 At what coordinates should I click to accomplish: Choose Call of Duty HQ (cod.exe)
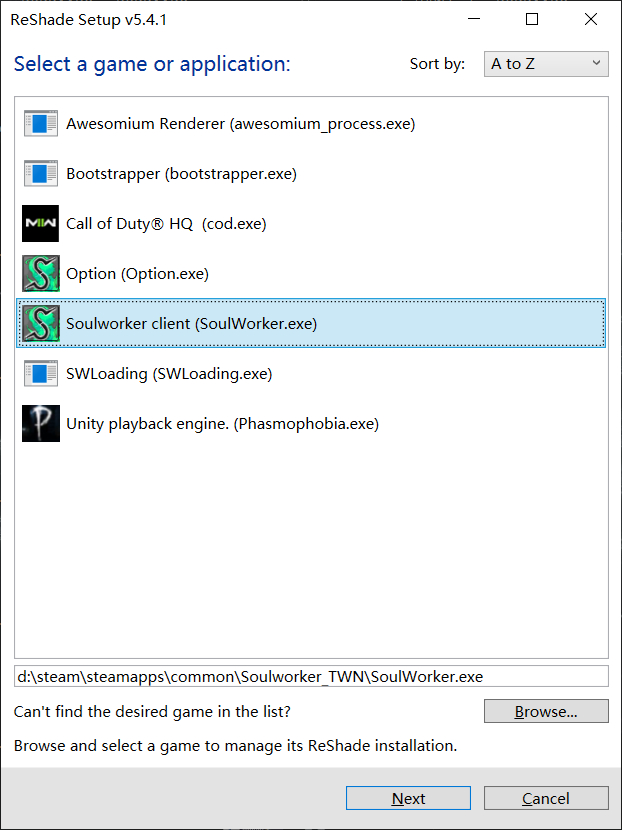pyautogui.click(x=166, y=224)
